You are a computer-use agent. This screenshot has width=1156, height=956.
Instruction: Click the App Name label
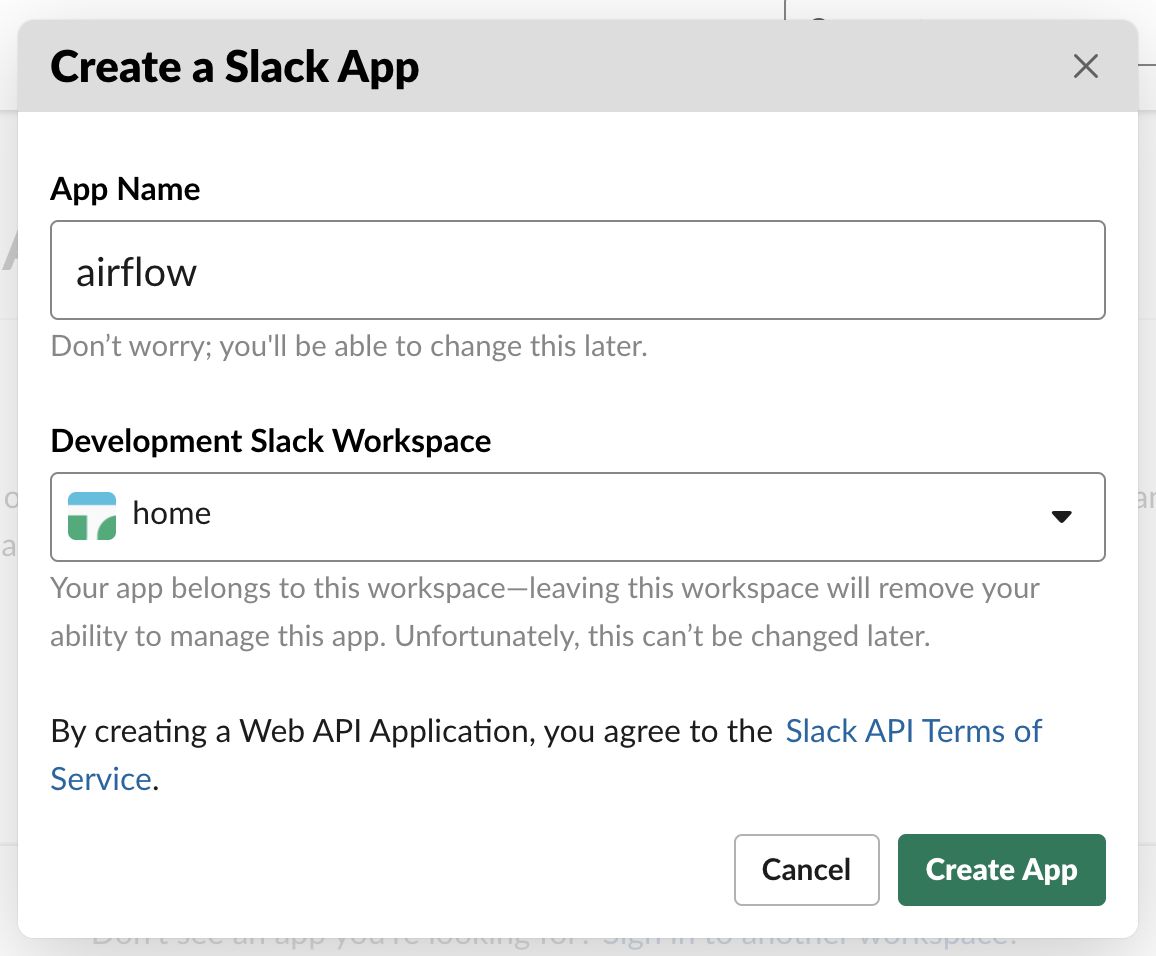click(125, 189)
